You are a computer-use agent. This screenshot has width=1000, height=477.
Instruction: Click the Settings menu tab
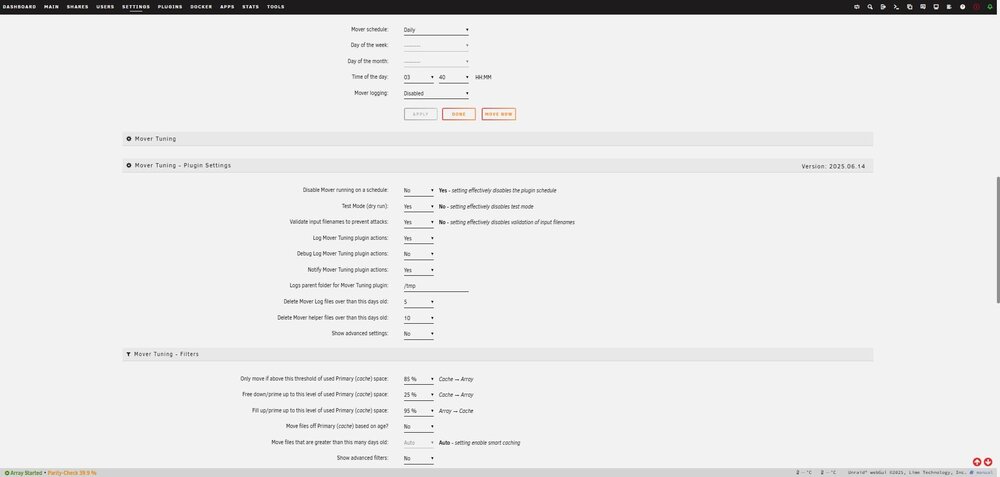point(136,7)
